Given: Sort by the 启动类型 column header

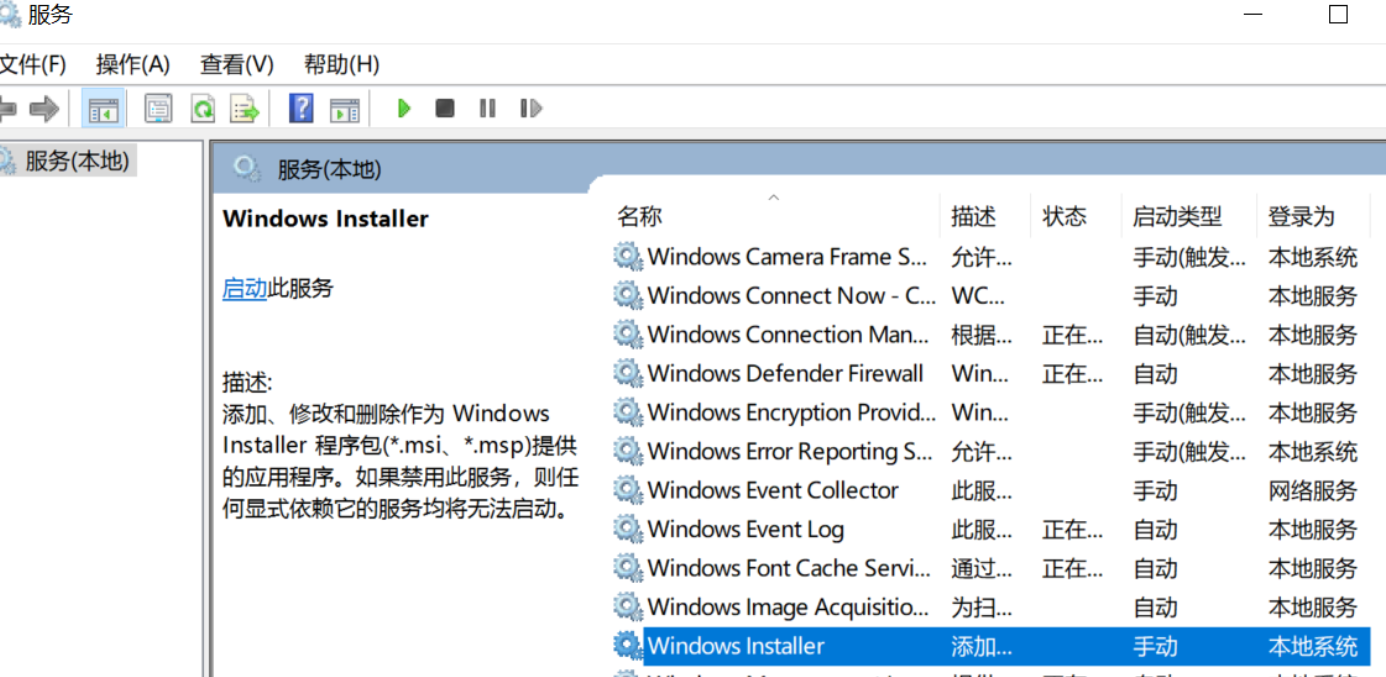Looking at the screenshot, I should [x=1177, y=216].
